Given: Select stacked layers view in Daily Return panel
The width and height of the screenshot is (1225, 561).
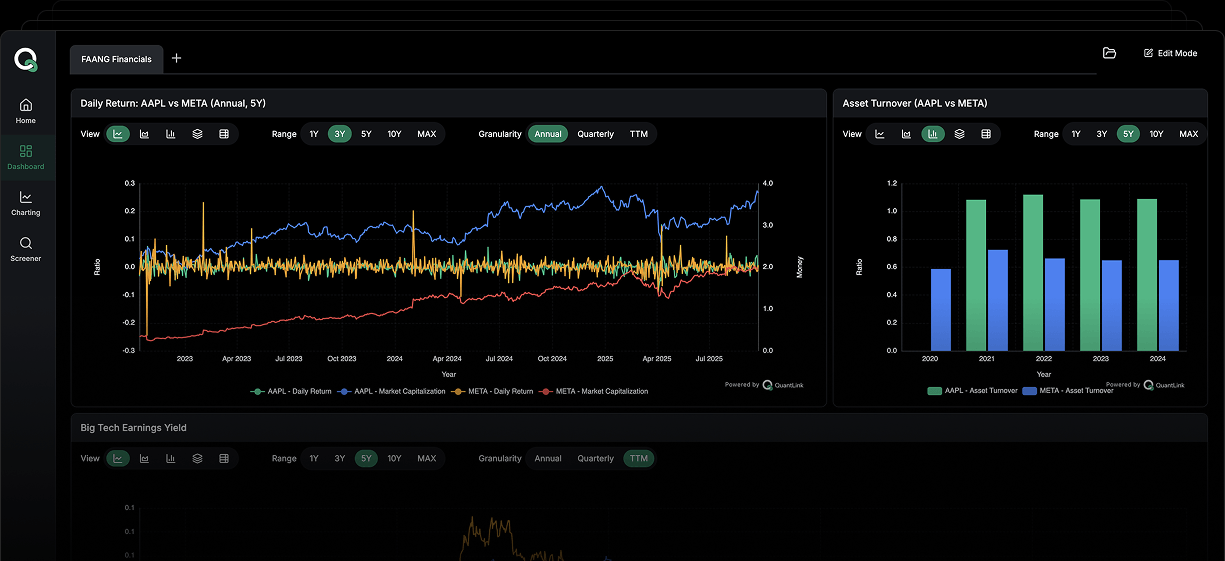Looking at the screenshot, I should [x=197, y=134].
